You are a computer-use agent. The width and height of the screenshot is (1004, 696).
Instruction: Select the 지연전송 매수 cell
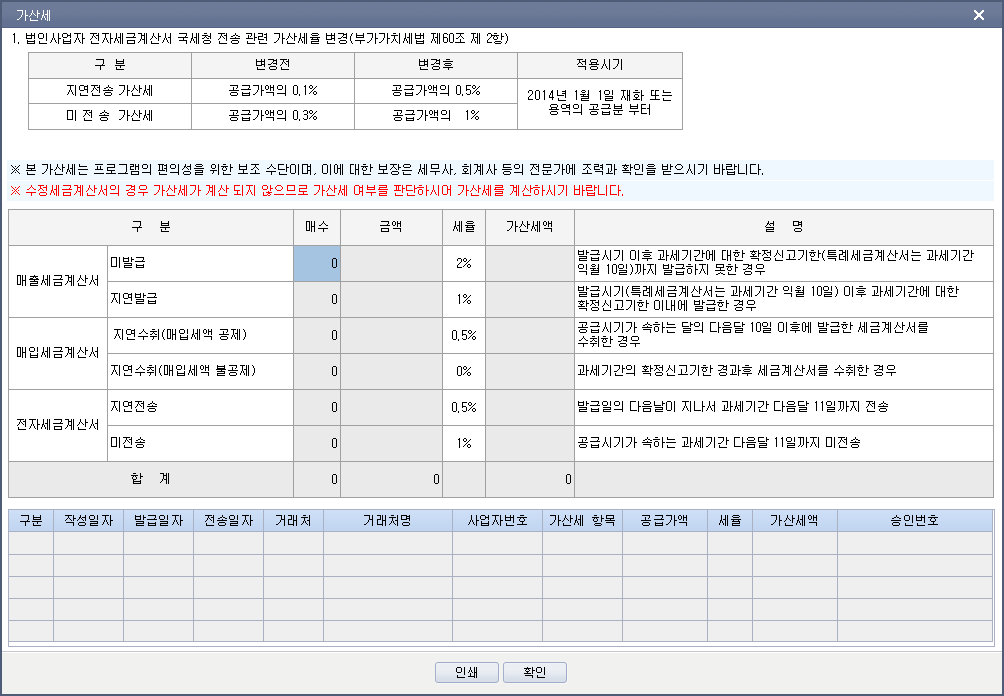[317, 407]
